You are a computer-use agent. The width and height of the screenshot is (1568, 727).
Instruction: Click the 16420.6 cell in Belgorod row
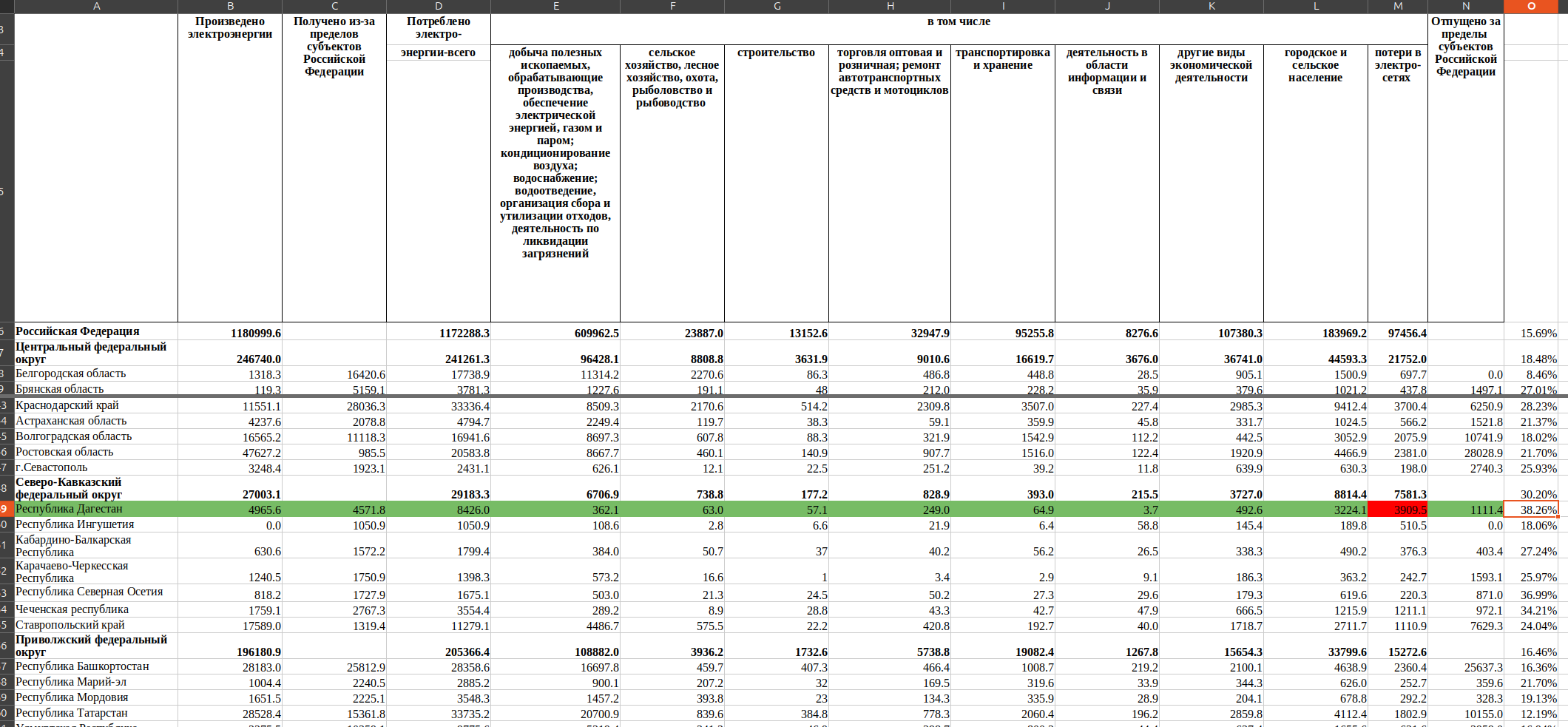tap(334, 374)
